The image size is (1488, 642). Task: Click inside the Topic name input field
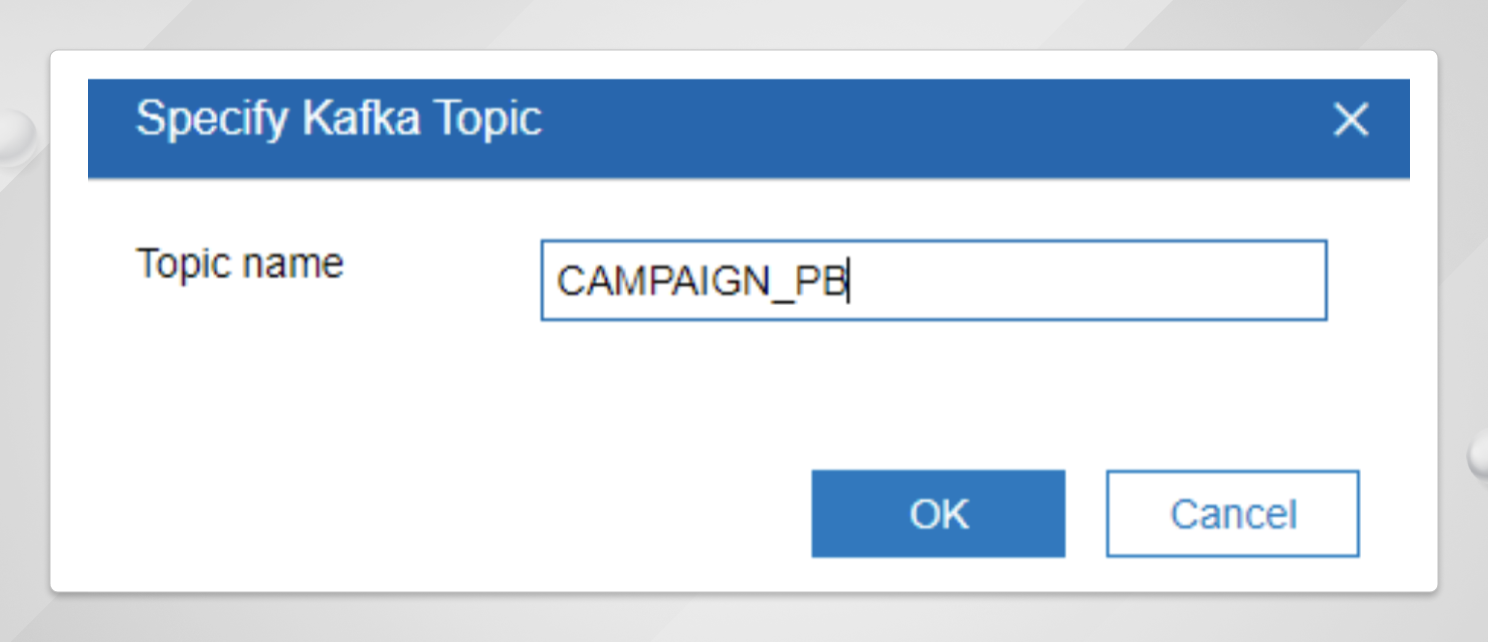[x=933, y=281]
